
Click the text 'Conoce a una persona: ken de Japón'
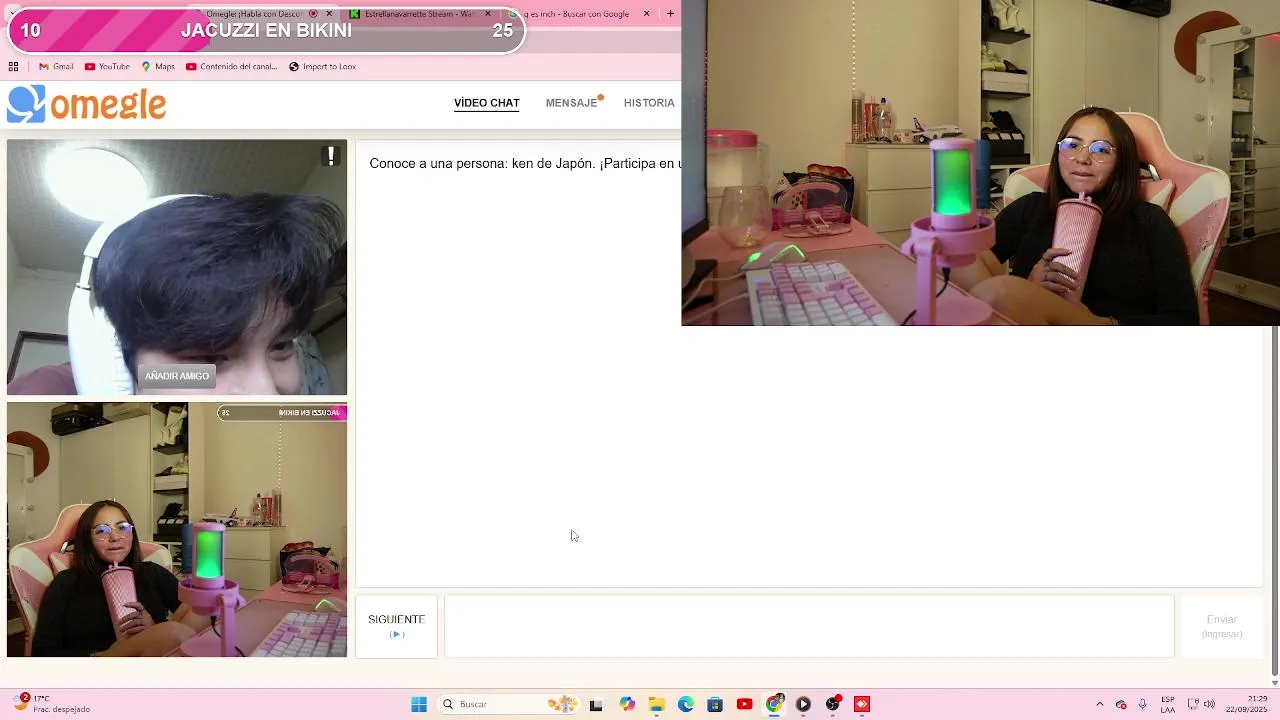click(x=482, y=163)
